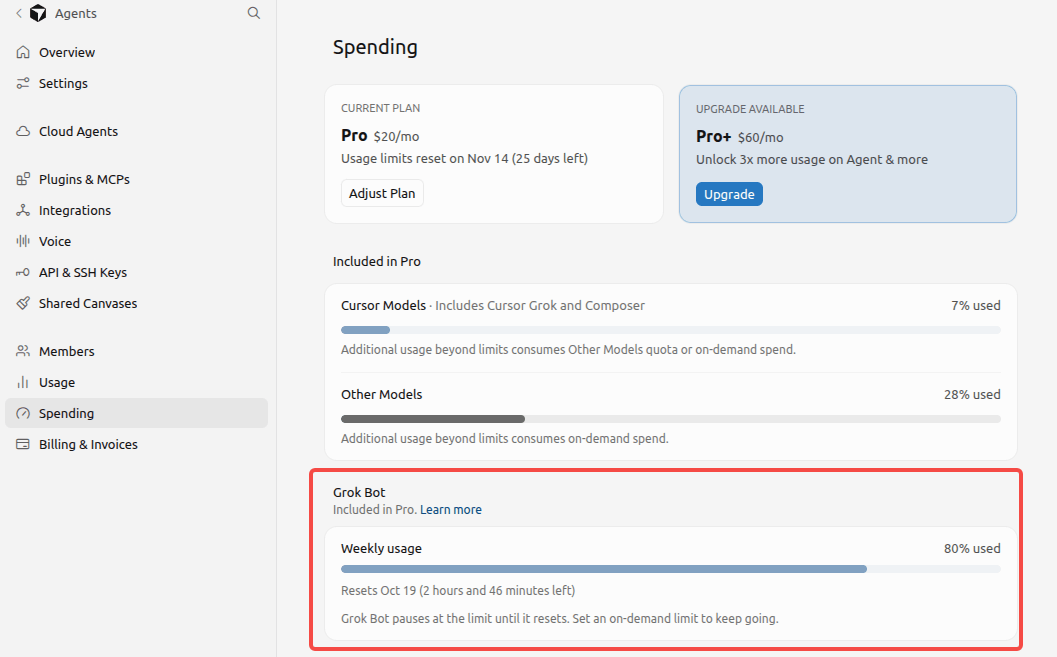Click the Cloud Agents cloud icon
Image resolution: width=1057 pixels, height=657 pixels.
pos(23,131)
